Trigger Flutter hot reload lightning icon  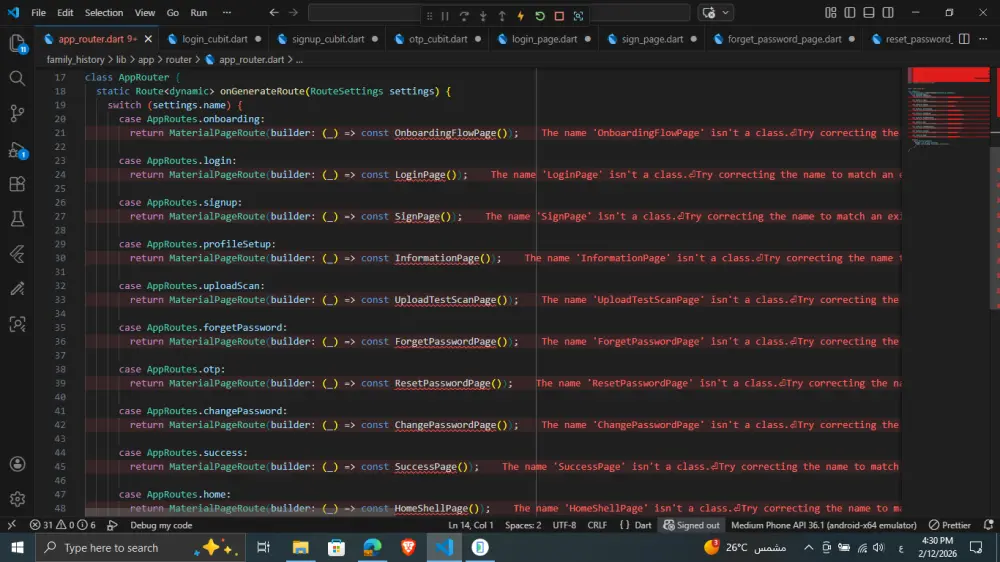pos(521,15)
